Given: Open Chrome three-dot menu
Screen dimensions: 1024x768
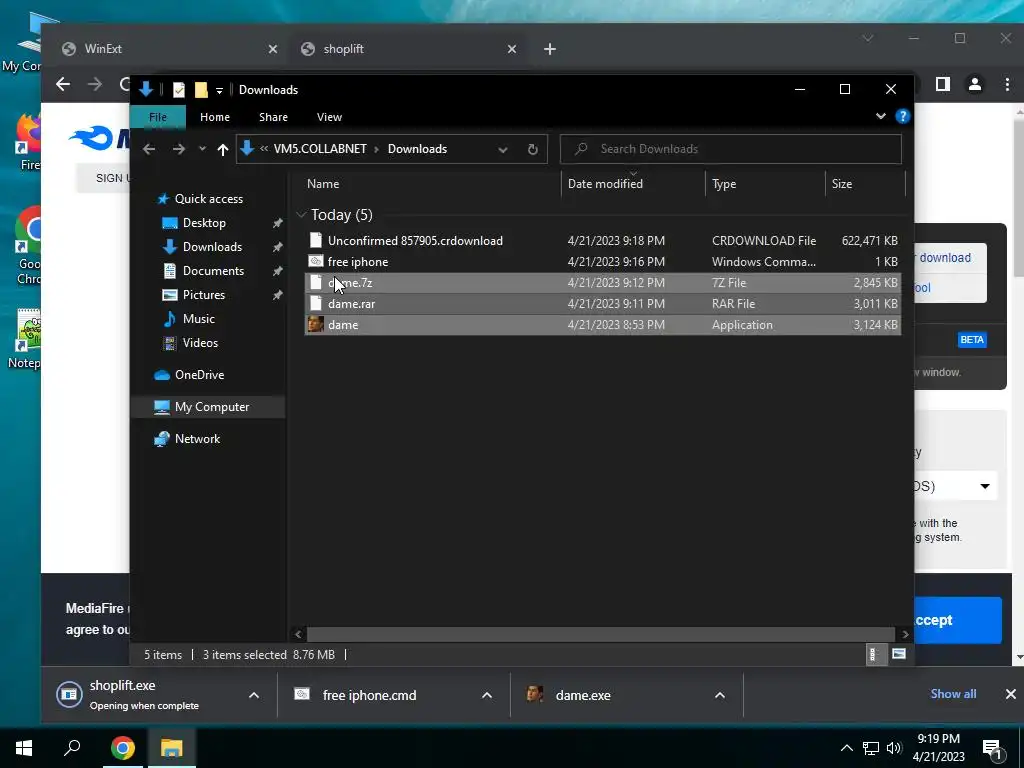Looking at the screenshot, I should 1006,84.
